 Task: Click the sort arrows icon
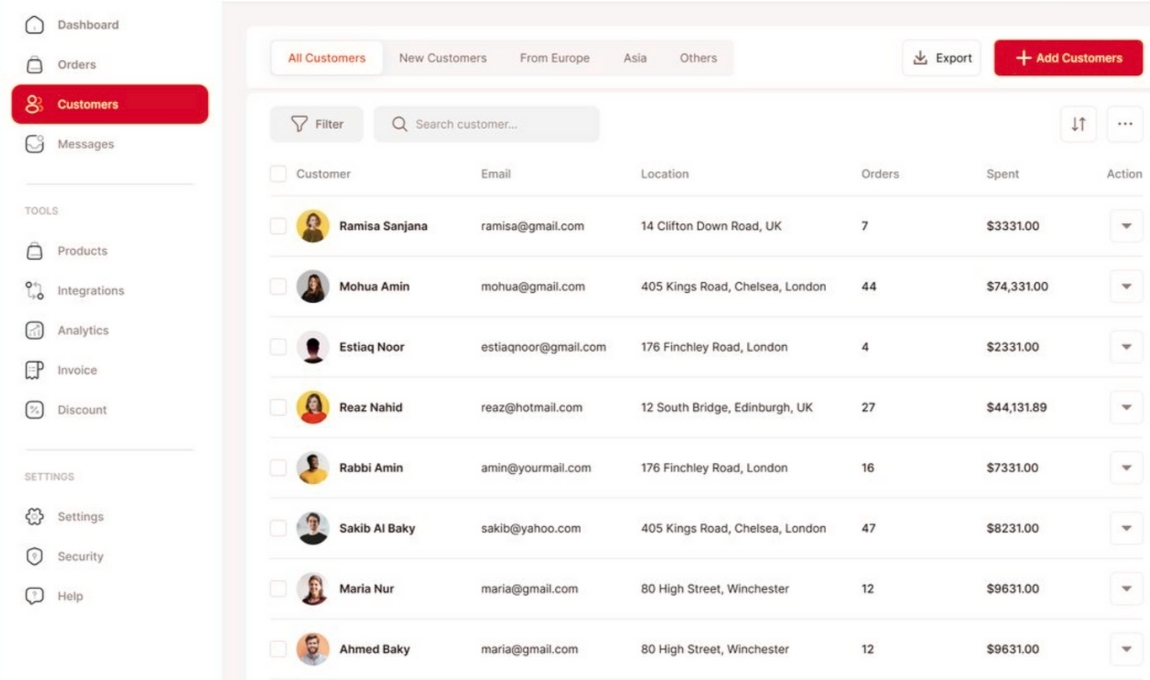coord(1078,124)
